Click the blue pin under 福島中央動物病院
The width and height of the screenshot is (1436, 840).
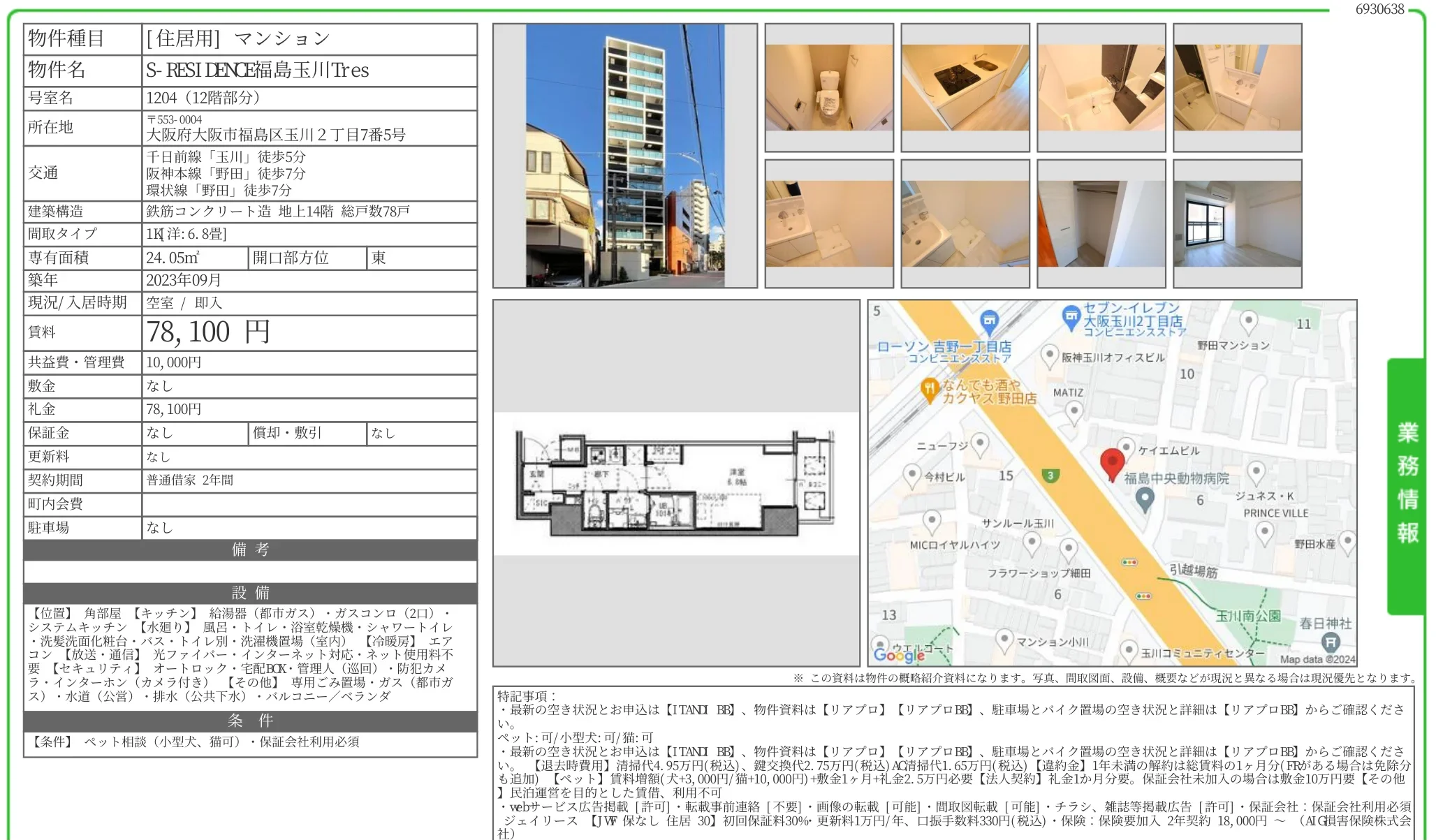pyautogui.click(x=1144, y=500)
